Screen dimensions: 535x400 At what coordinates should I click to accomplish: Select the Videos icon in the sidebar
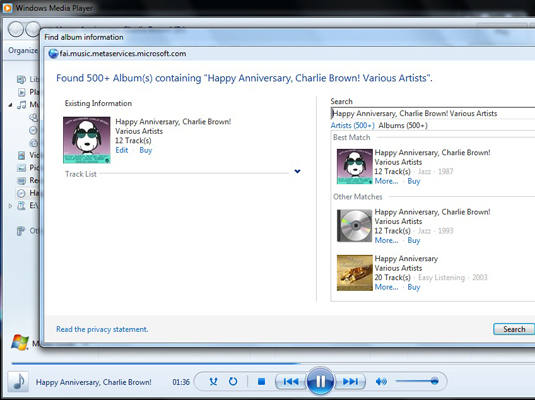tap(21, 155)
